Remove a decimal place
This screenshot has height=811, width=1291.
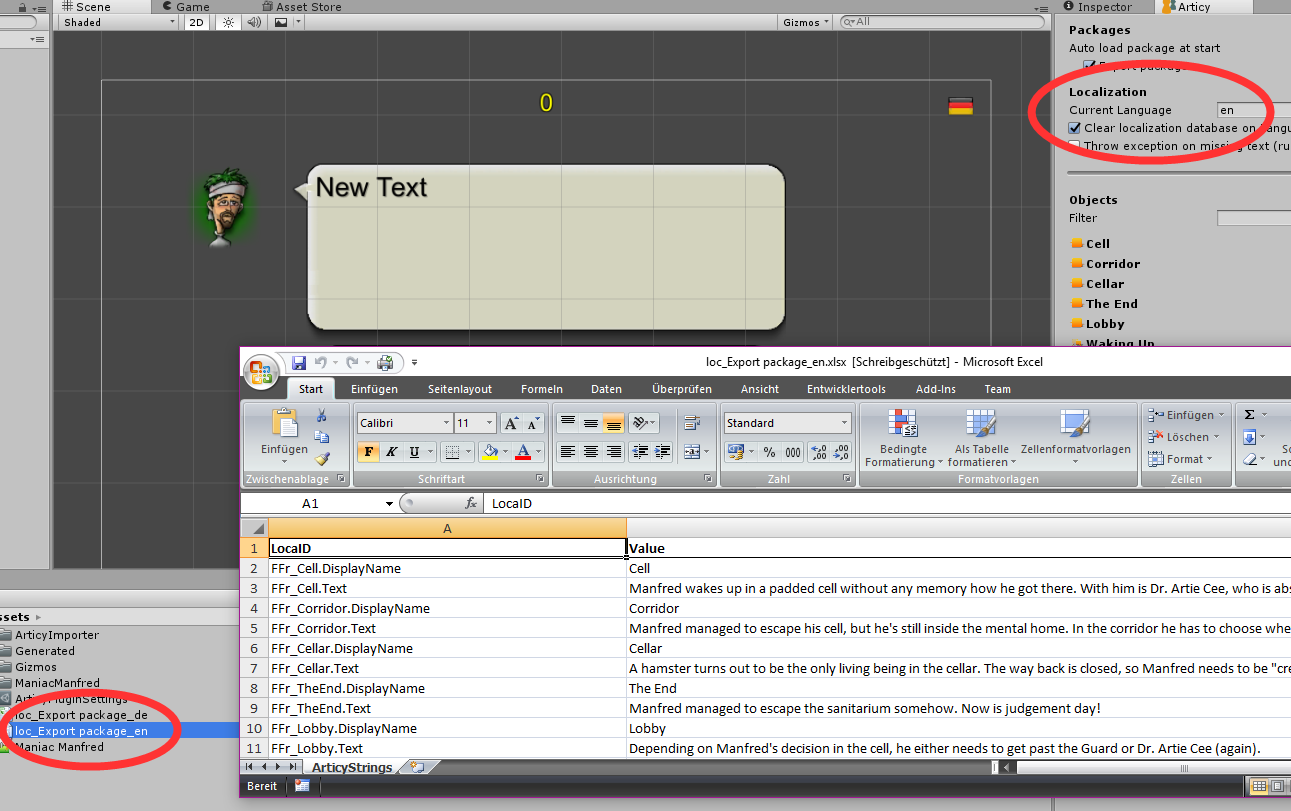843,452
